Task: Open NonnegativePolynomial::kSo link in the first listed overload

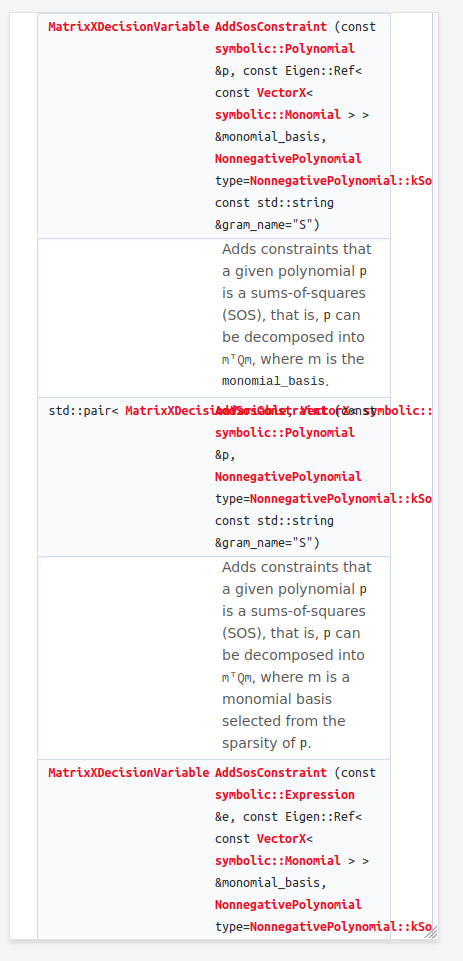Action: click(340, 181)
